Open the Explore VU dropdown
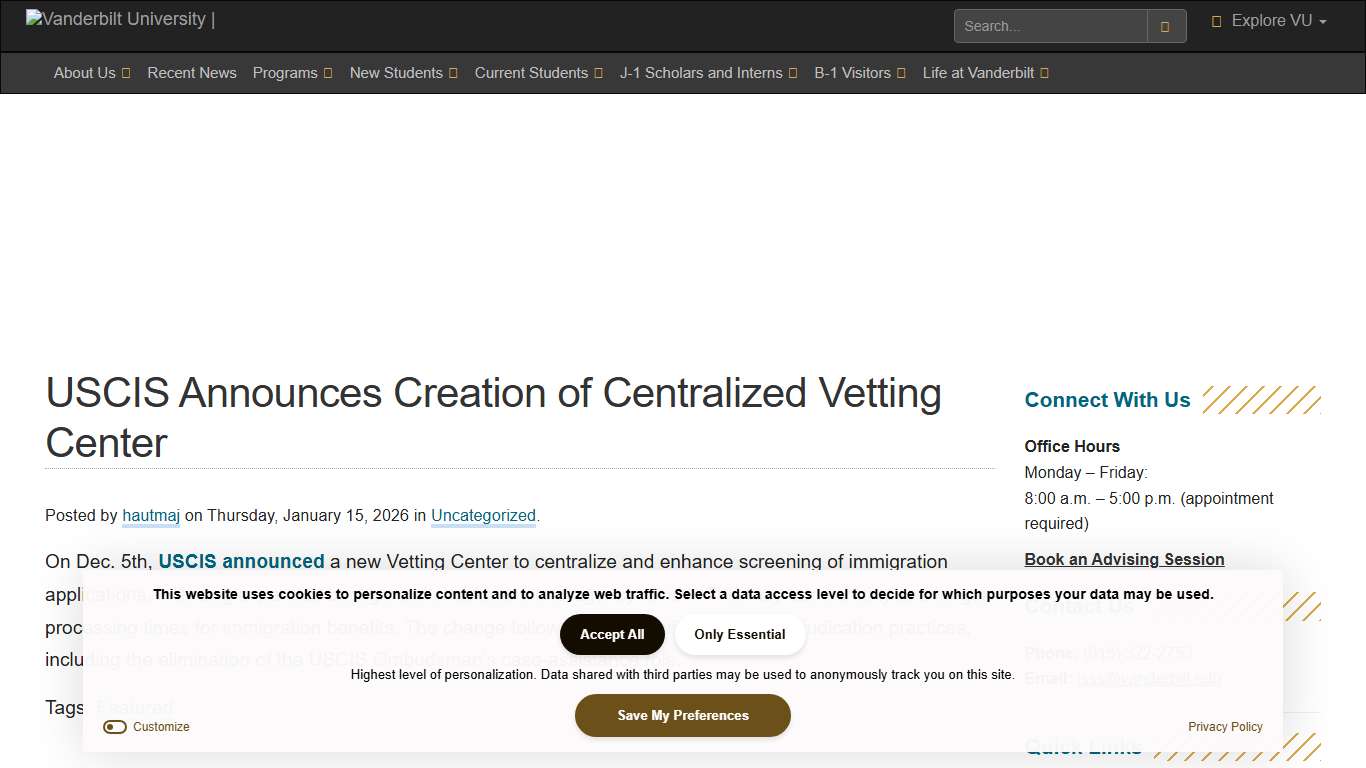The width and height of the screenshot is (1366, 768). pyautogui.click(x=1268, y=20)
